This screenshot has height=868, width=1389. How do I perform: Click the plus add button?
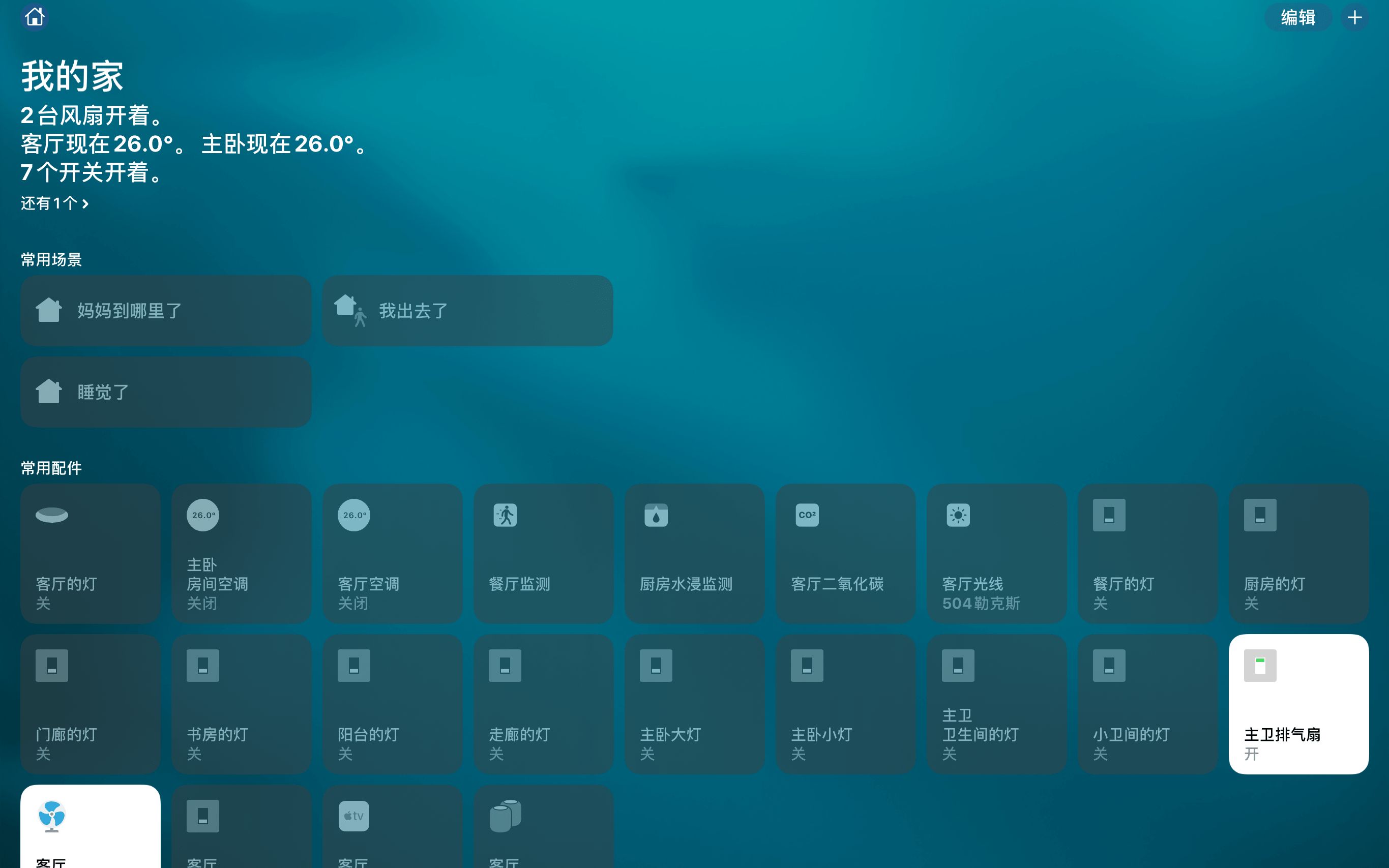(x=1354, y=17)
